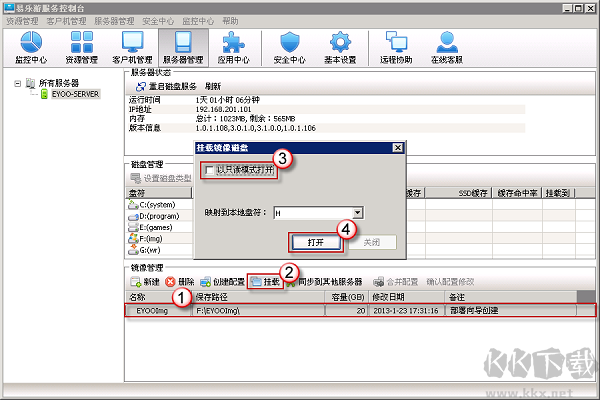
Task: Click 确认配置修改 toolbar item
Action: pos(450,282)
